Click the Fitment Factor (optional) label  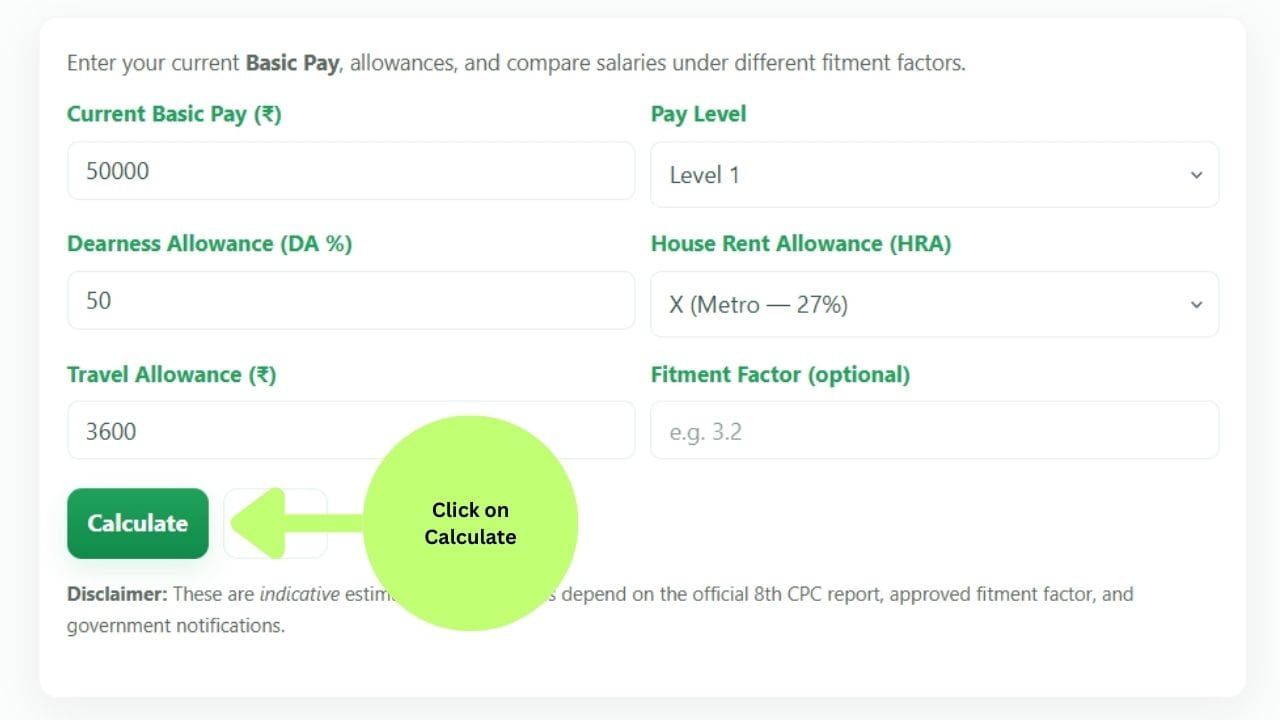click(780, 375)
